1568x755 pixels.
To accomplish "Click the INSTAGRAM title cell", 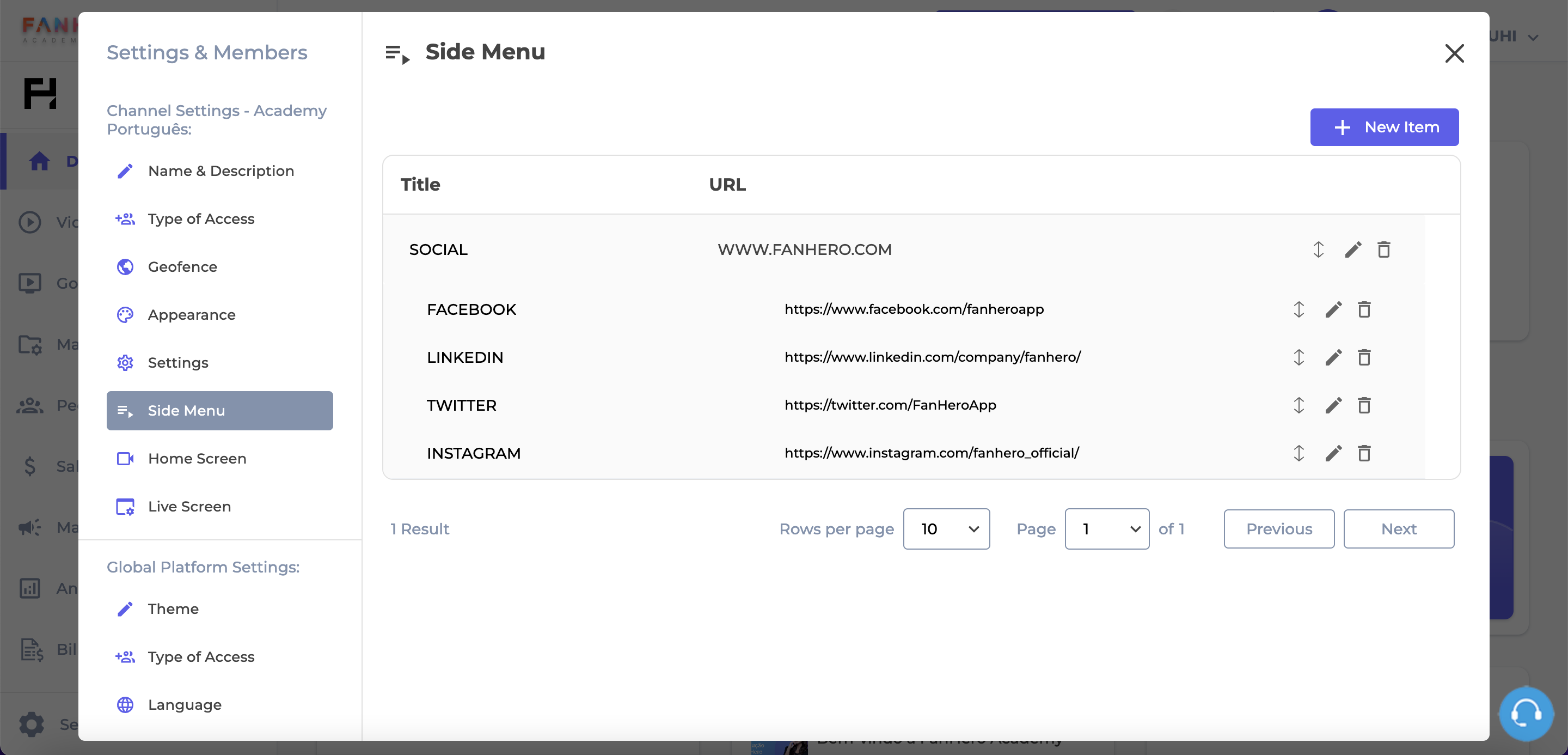I will pos(474,453).
